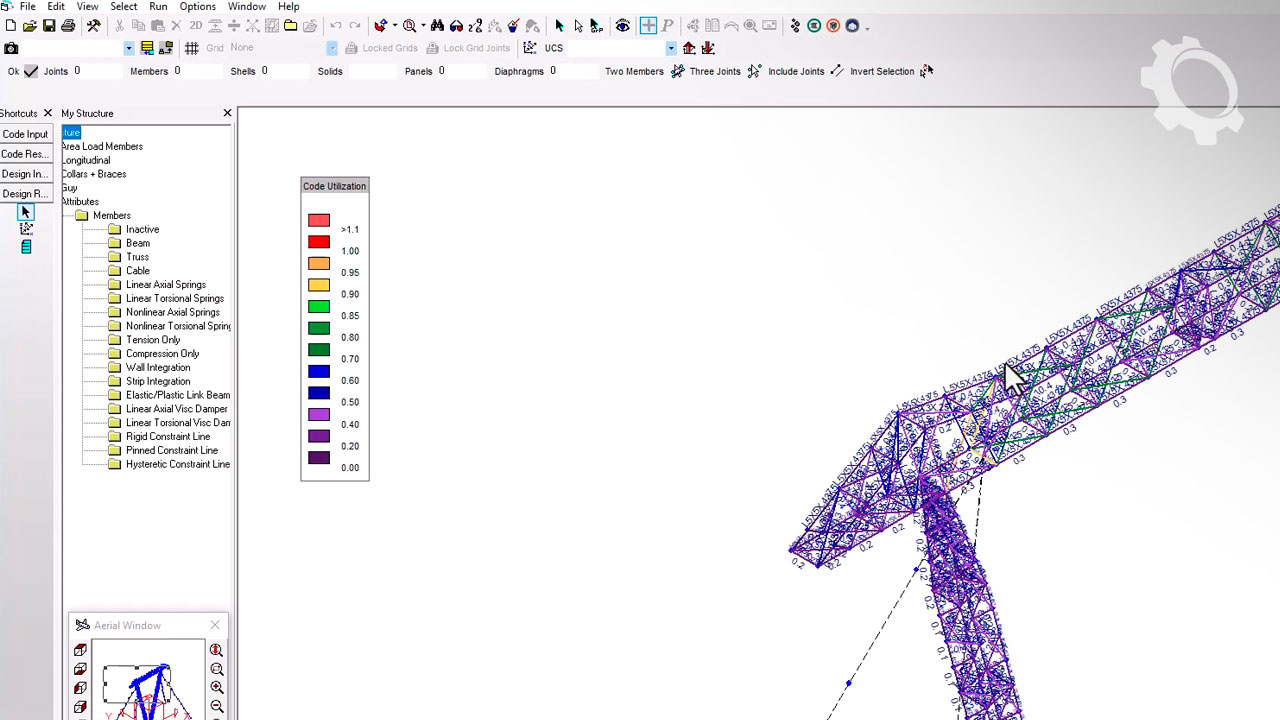The width and height of the screenshot is (1280, 720).
Task: Open the dropdown next to camera icon
Action: point(129,48)
